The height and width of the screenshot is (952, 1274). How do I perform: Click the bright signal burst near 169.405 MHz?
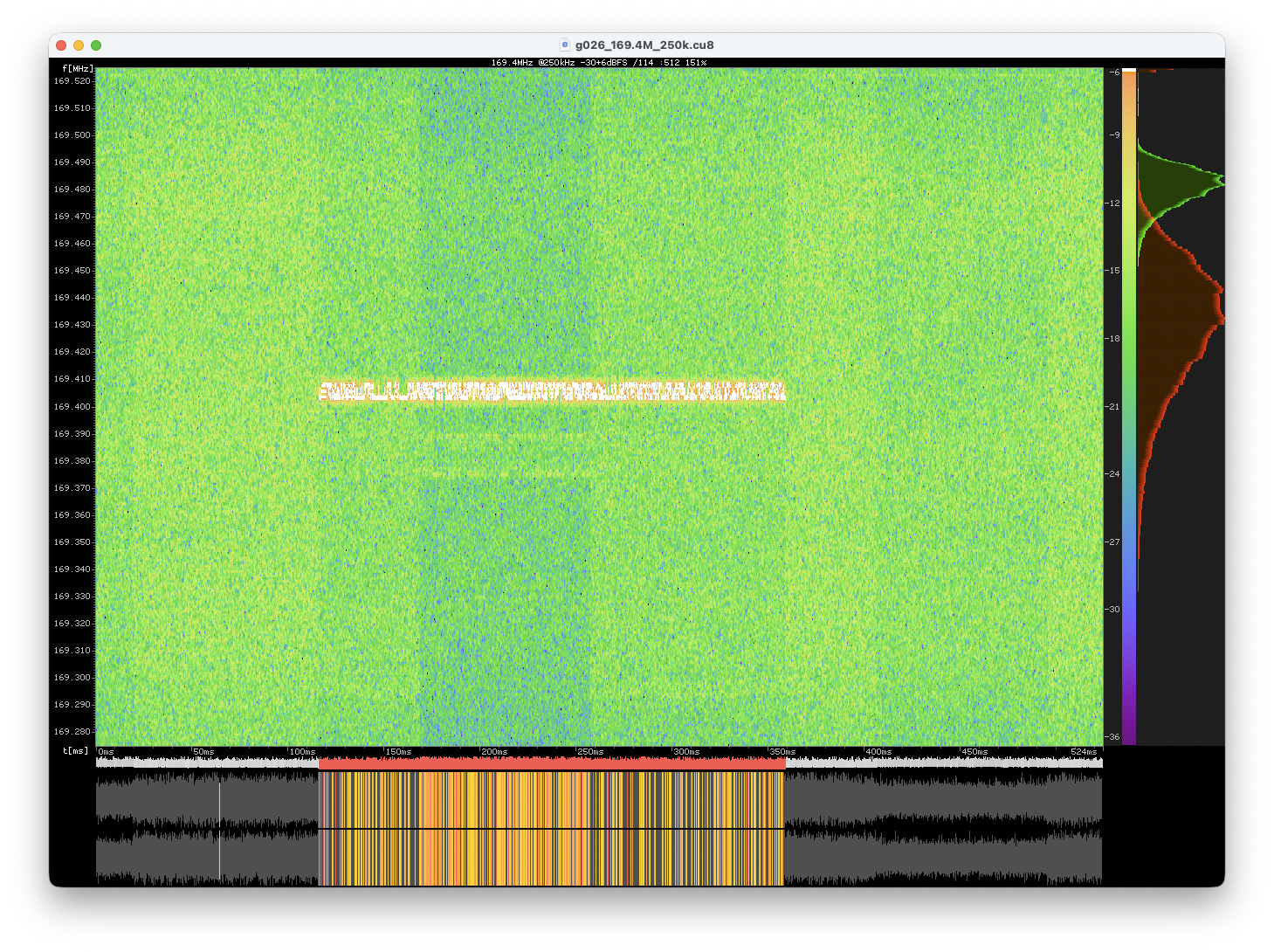550,391
